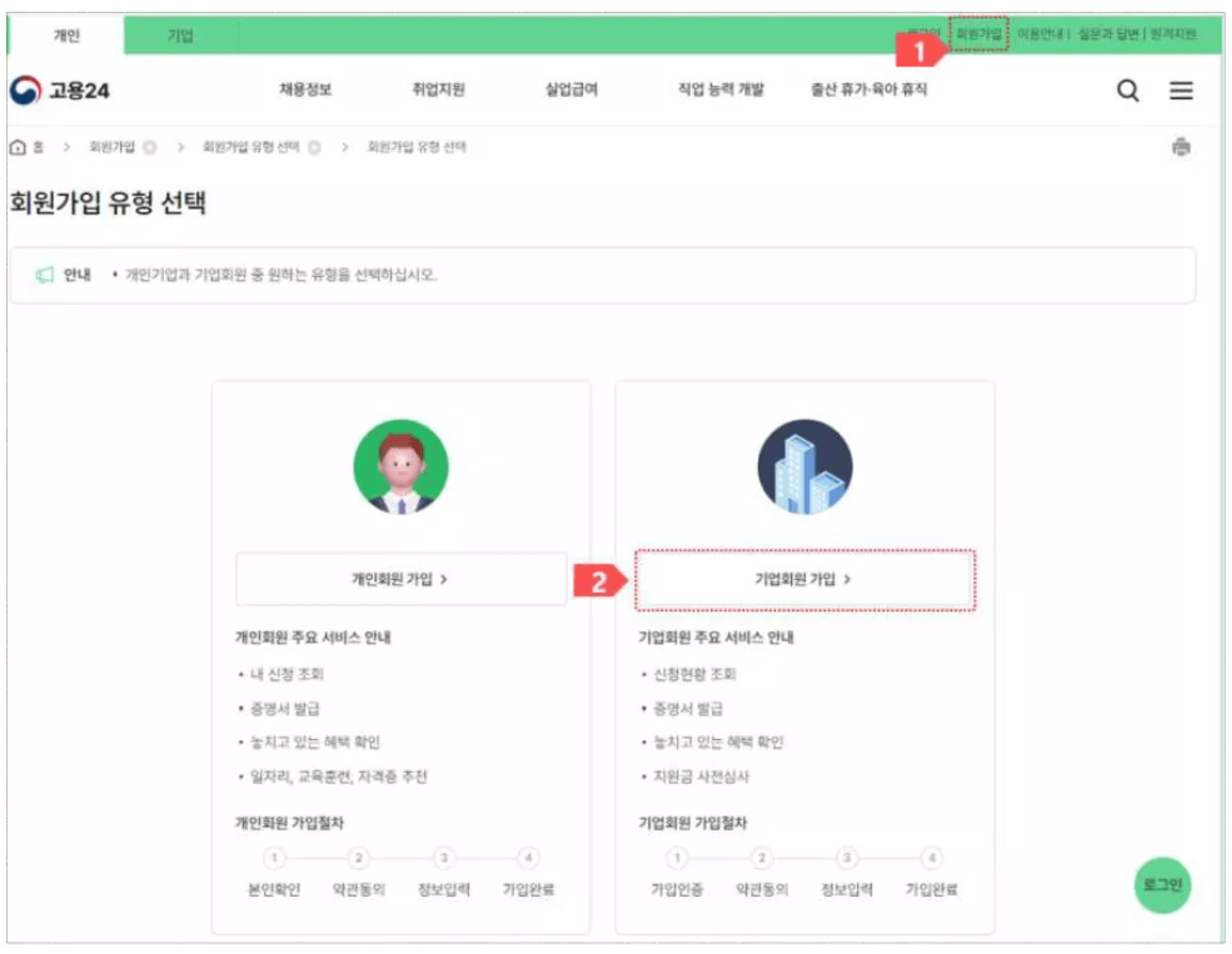Open the 채용정보 menu
1232x954 pixels.
click(302, 91)
